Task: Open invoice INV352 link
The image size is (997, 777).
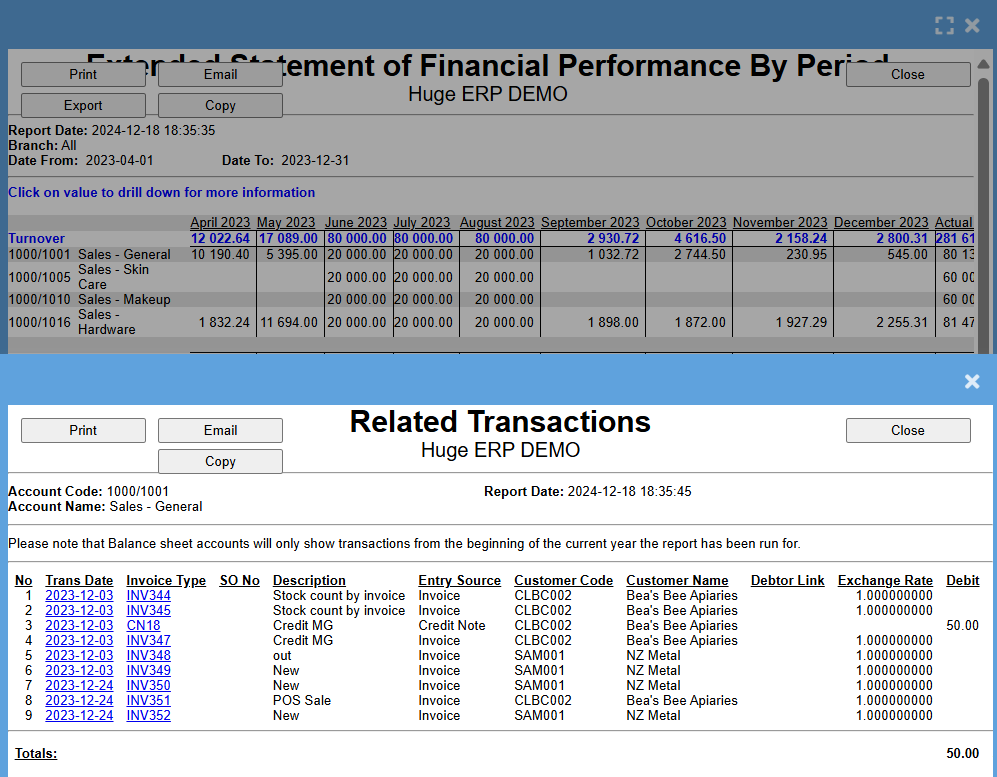Action: (148, 716)
